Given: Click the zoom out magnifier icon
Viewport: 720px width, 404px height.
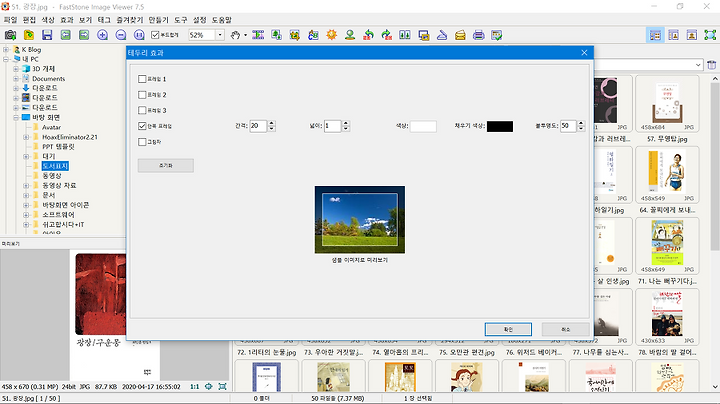Looking at the screenshot, I should 121,35.
